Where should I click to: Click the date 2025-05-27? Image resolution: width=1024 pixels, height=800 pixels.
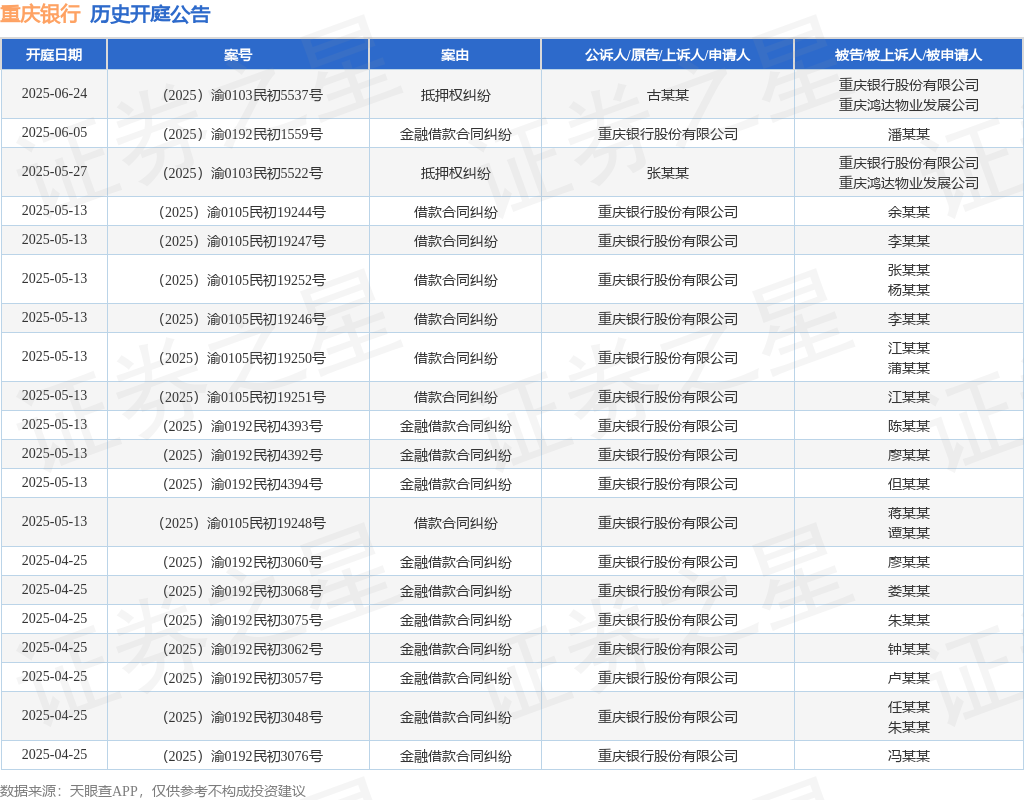coord(54,172)
